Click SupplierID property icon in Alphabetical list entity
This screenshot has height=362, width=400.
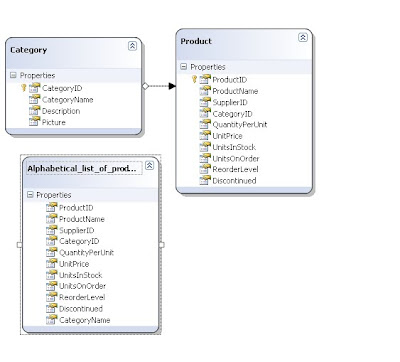tap(51, 230)
